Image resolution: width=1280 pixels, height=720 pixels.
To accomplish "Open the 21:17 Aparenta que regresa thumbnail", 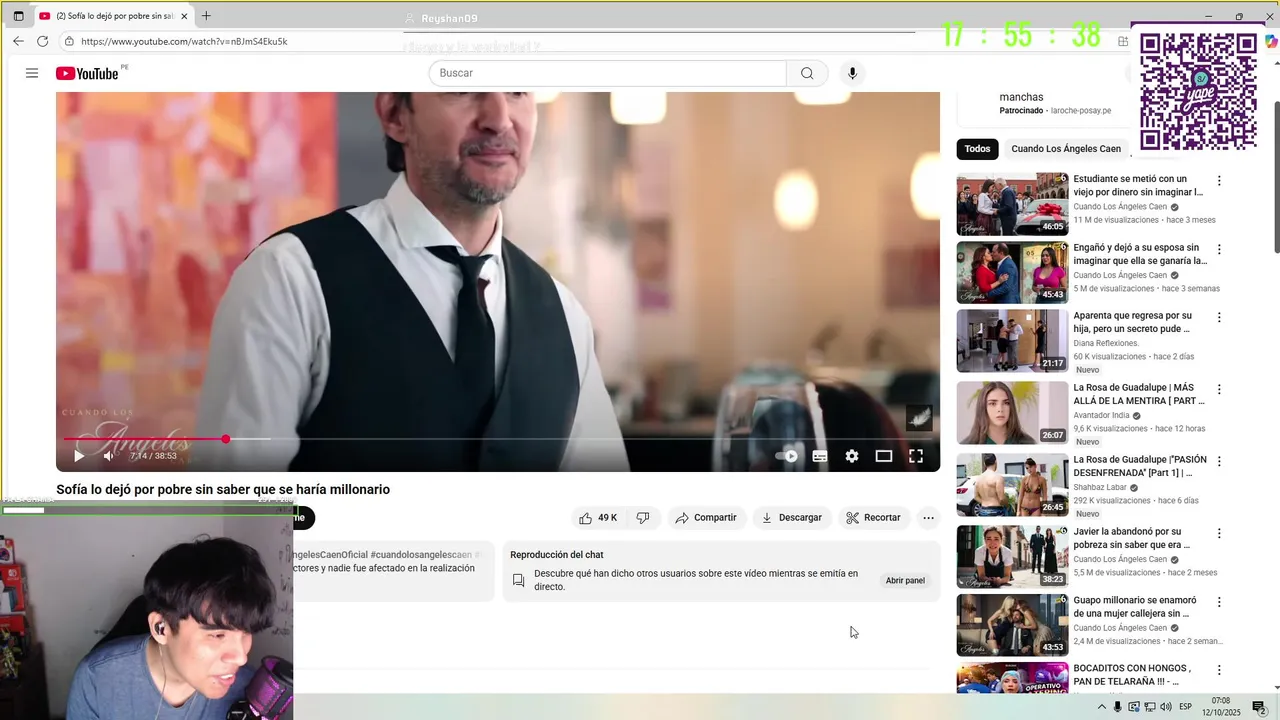I will [1012, 340].
